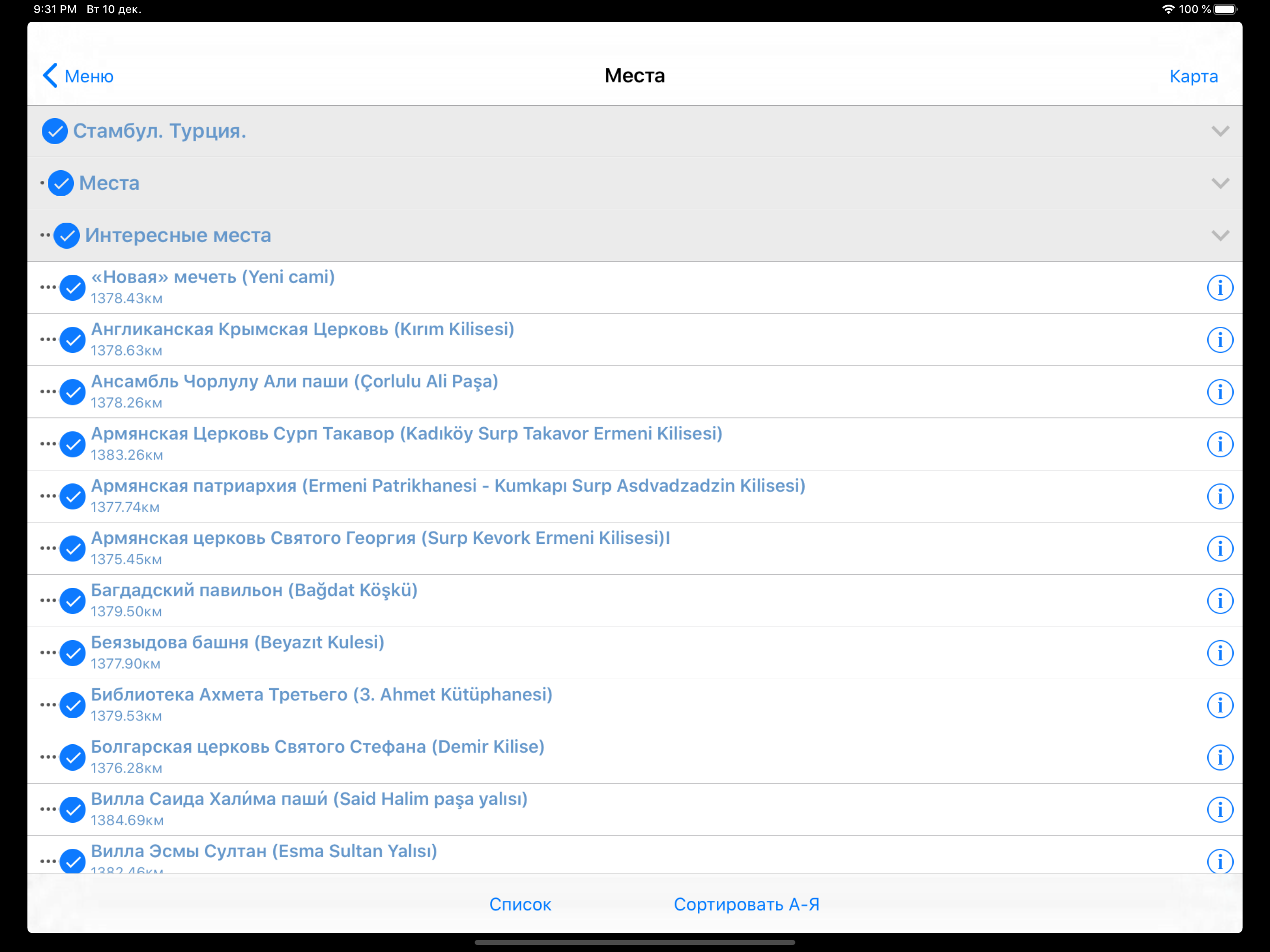This screenshot has height=952, width=1270.
Task: Open Армянская церковь Святого Георгия title
Action: (x=380, y=538)
